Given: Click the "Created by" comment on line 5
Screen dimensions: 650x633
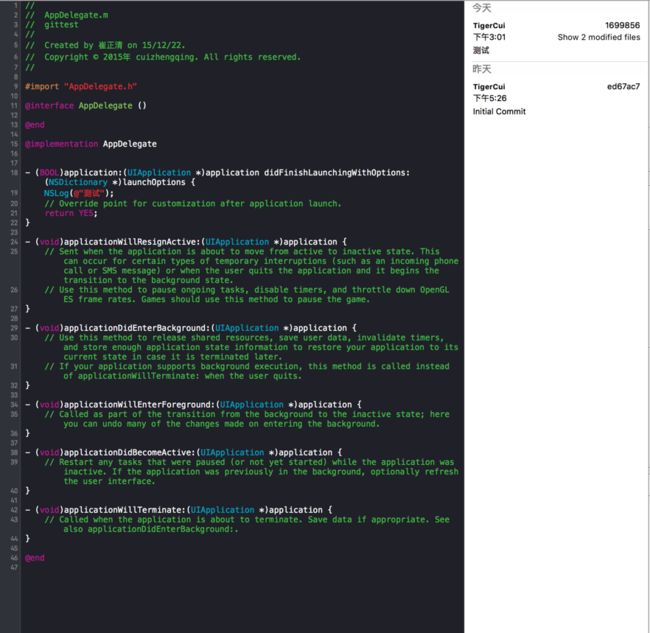Looking at the screenshot, I should coord(105,45).
